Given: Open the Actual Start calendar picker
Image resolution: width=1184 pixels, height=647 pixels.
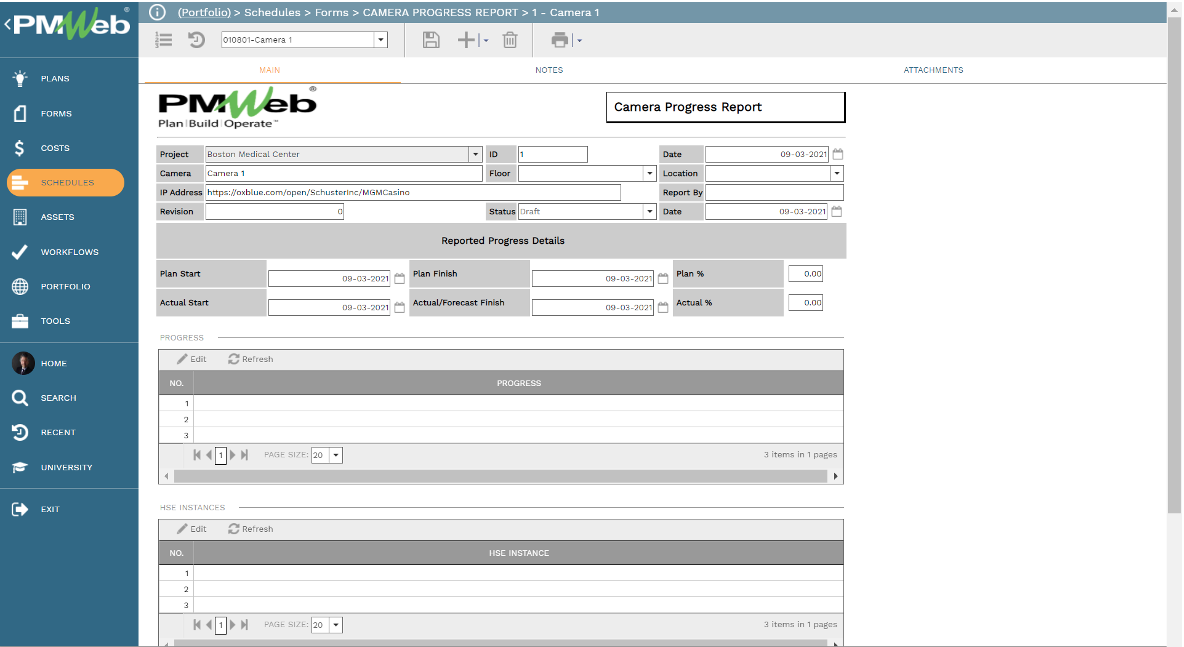Looking at the screenshot, I should (399, 307).
